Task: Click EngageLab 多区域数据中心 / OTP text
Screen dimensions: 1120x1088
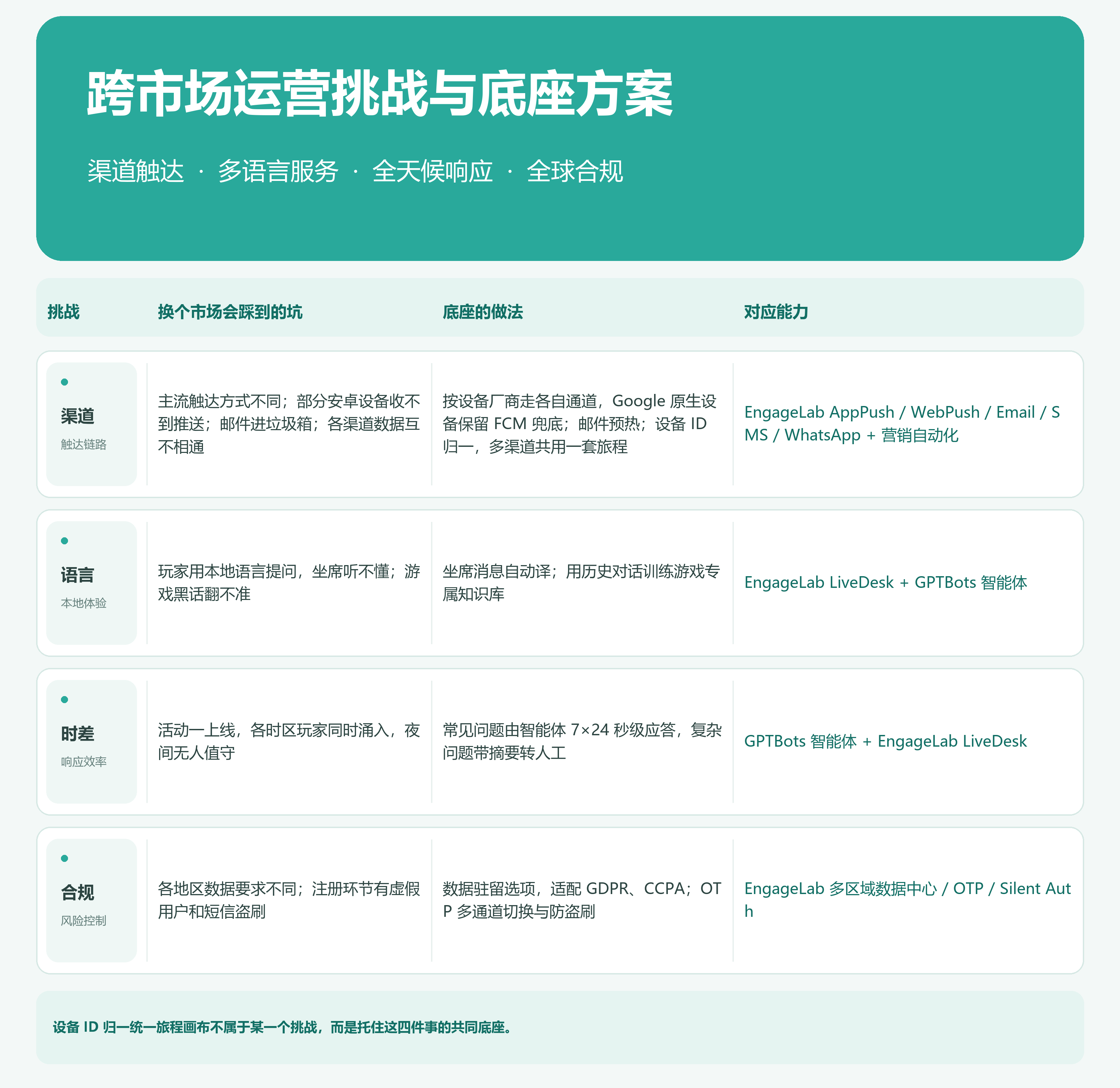Action: 907,900
